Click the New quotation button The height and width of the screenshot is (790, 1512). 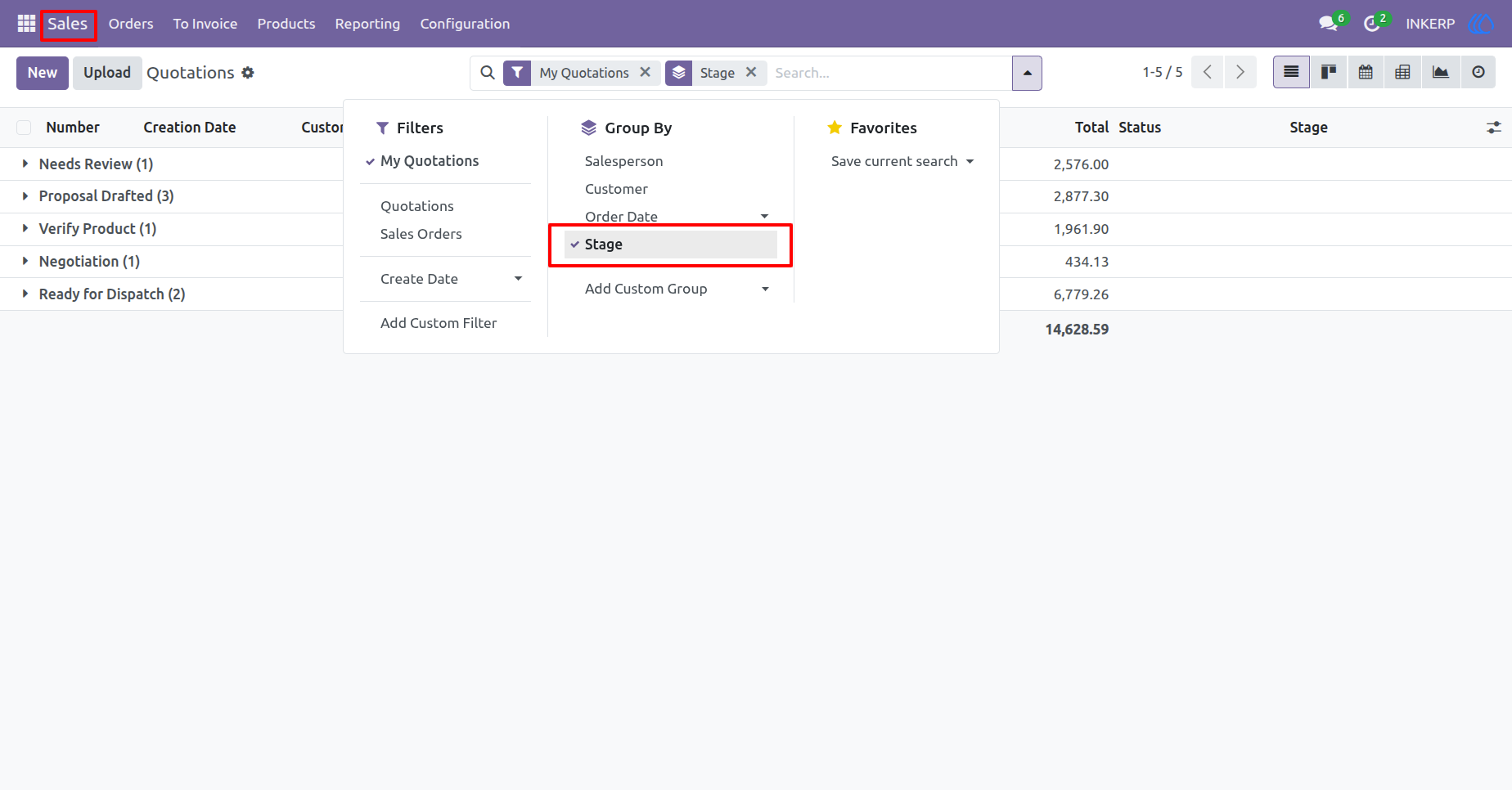point(43,73)
